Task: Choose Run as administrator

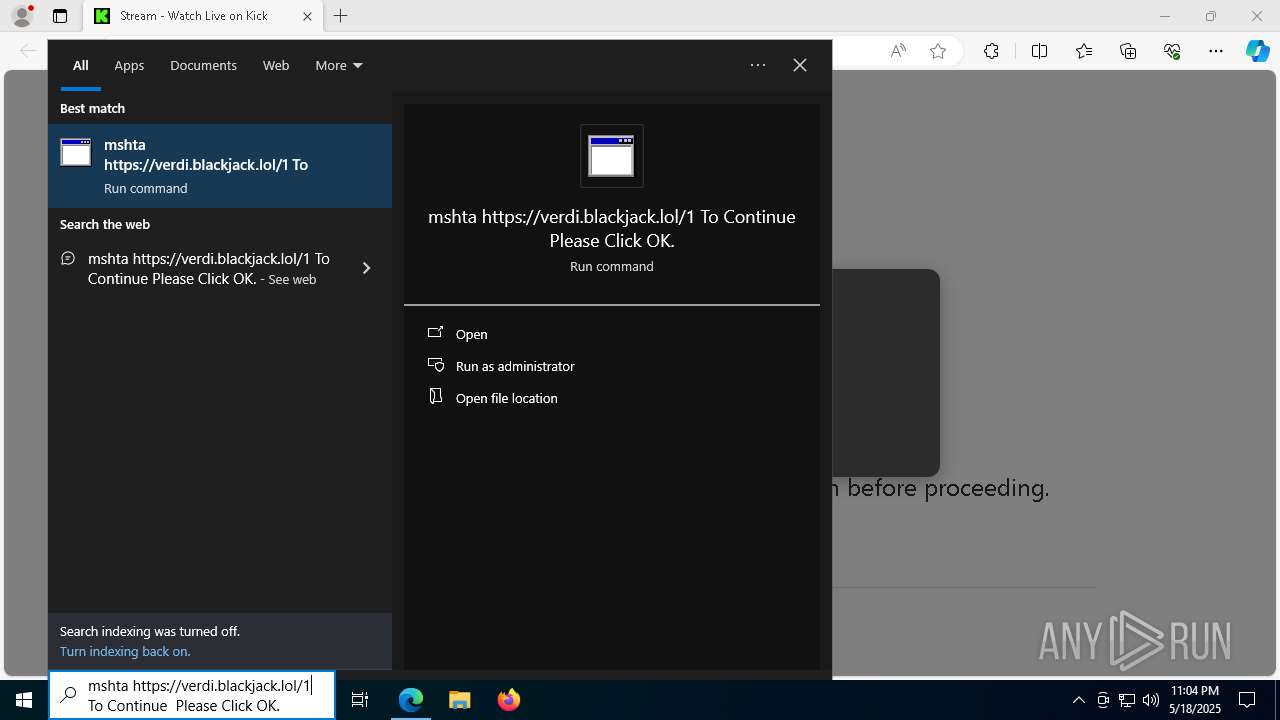Action: pyautogui.click(x=515, y=366)
